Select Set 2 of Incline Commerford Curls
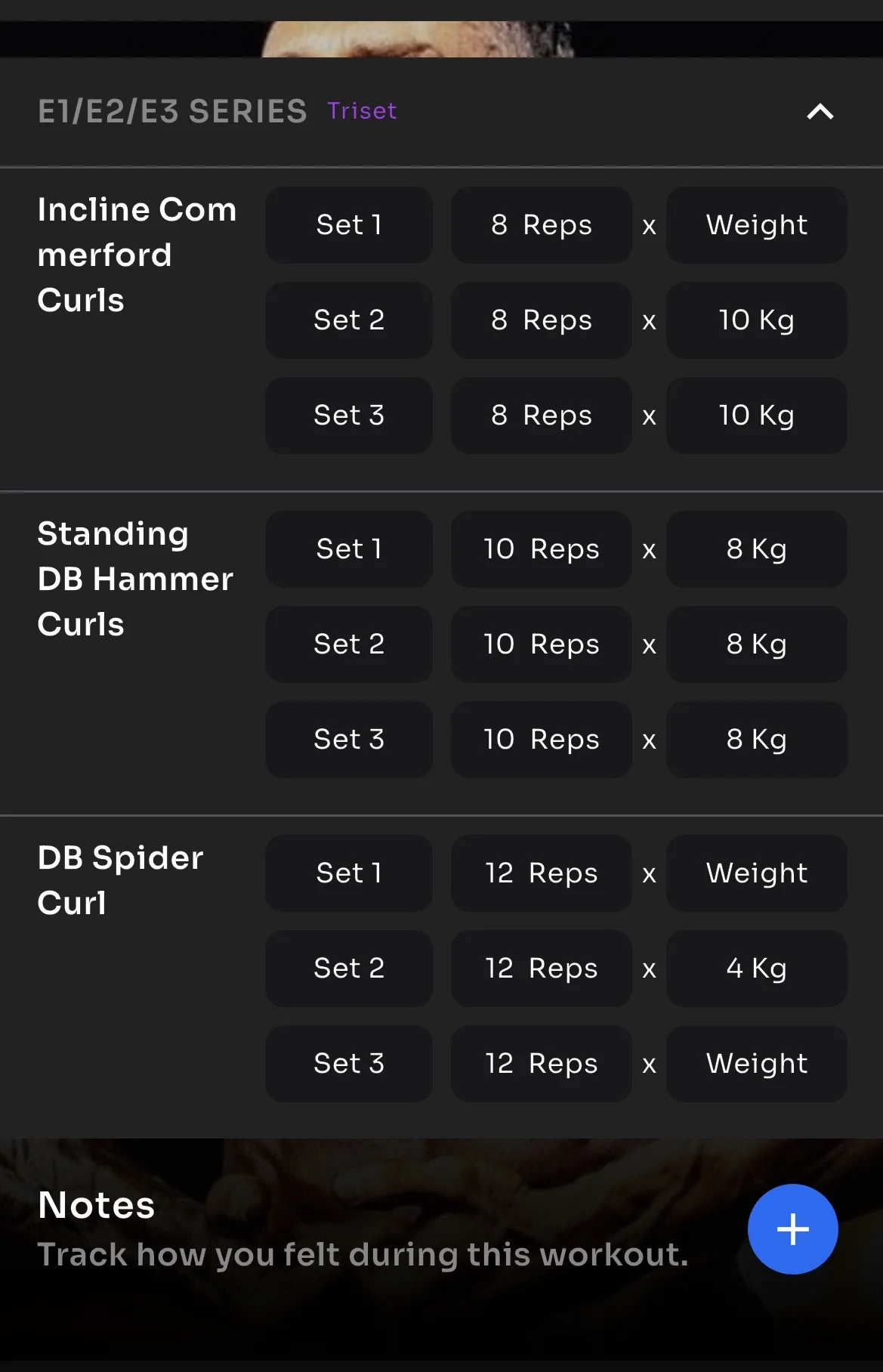 click(x=348, y=320)
